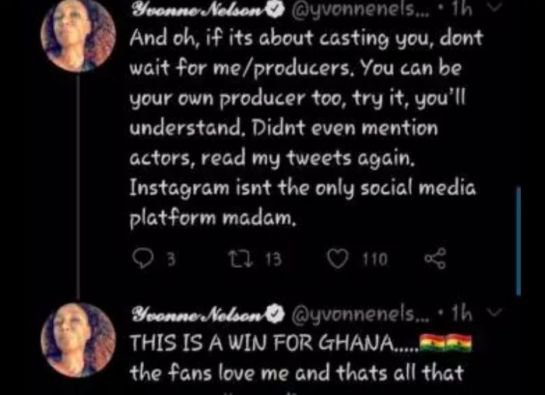Click the Ghana flag emojis
The image size is (545, 395).
click(446, 342)
